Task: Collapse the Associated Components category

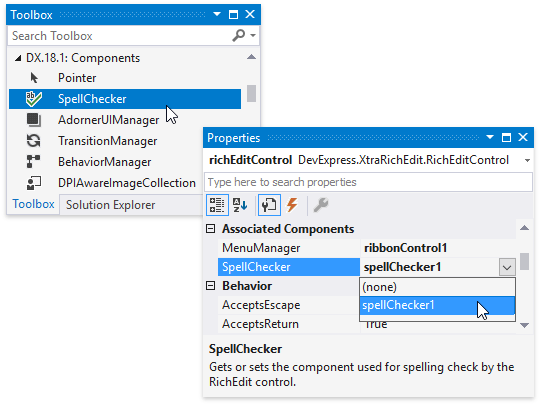Action: click(x=210, y=229)
